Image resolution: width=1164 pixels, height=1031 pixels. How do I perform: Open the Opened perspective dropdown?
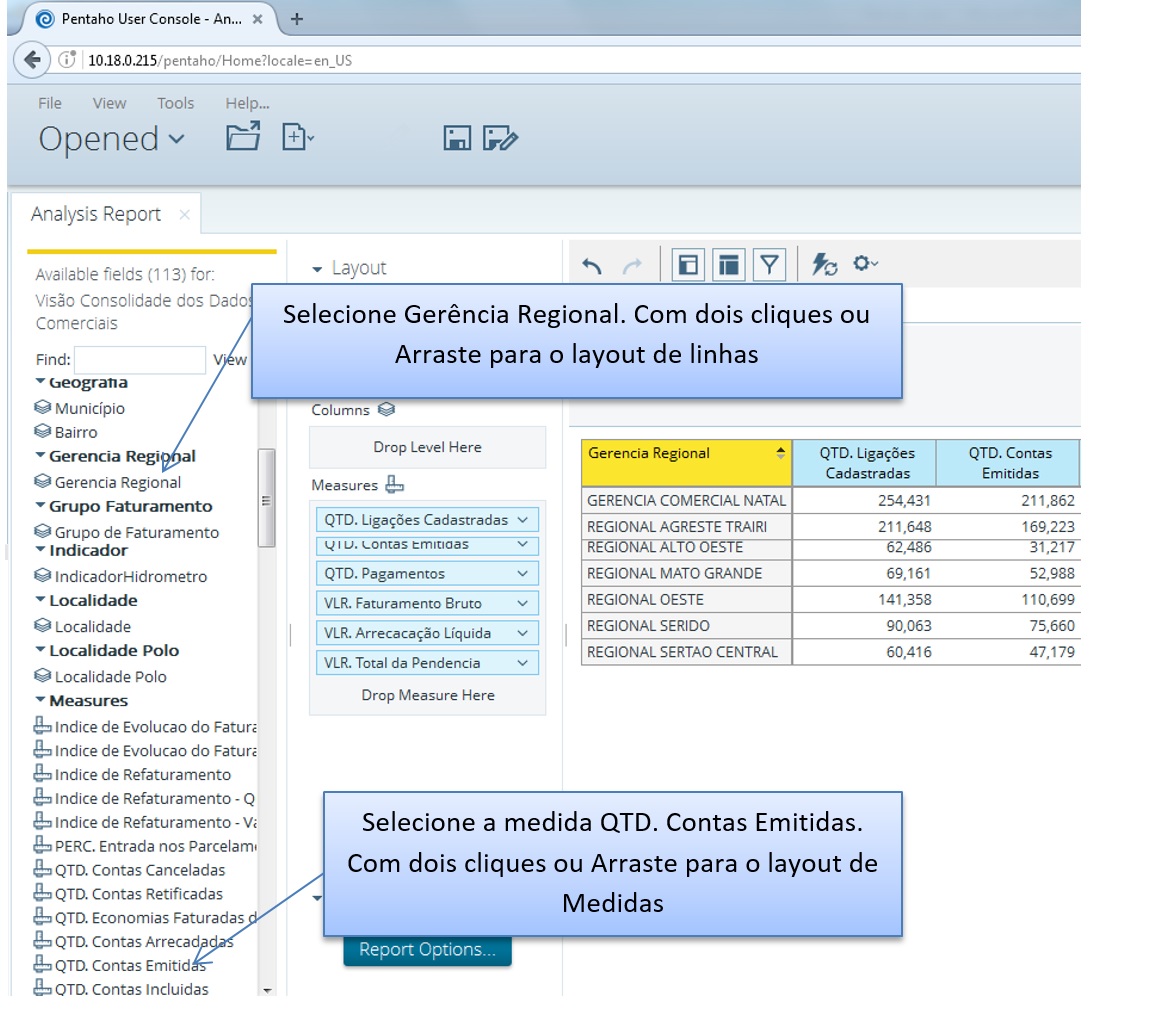tap(112, 139)
